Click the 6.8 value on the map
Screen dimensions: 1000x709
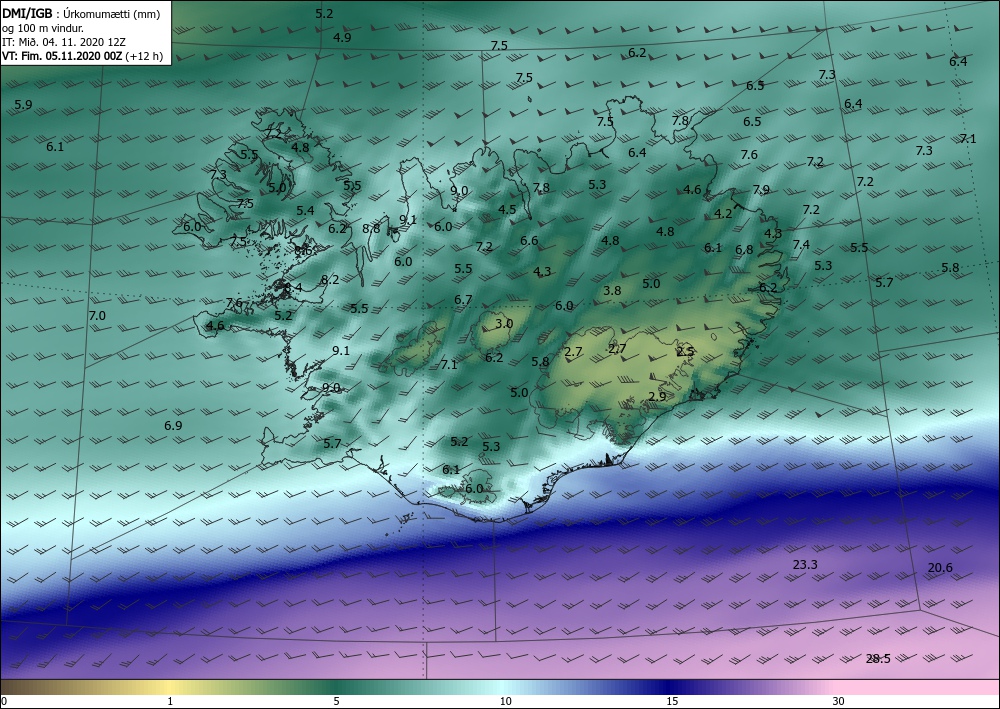pos(744,250)
